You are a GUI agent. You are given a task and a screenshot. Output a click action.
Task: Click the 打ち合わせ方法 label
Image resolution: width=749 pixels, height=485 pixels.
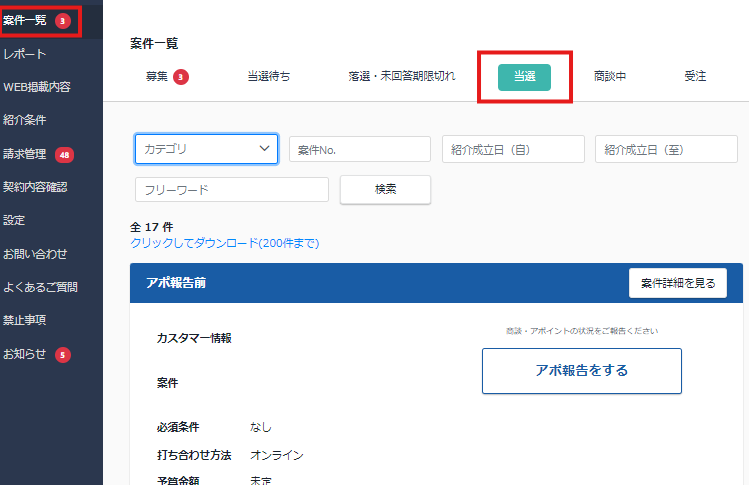(194, 455)
